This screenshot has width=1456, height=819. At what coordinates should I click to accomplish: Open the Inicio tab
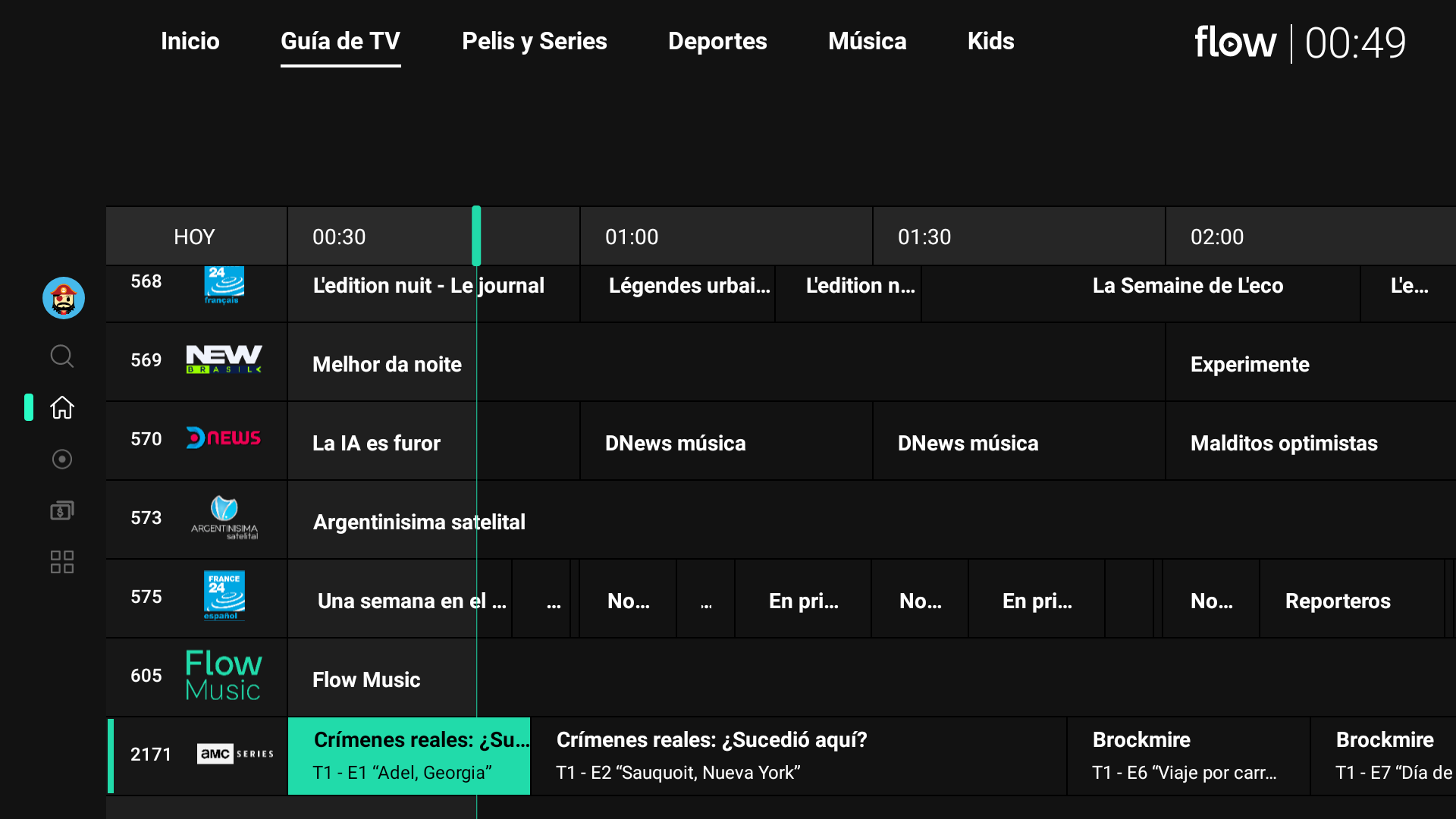(x=190, y=41)
